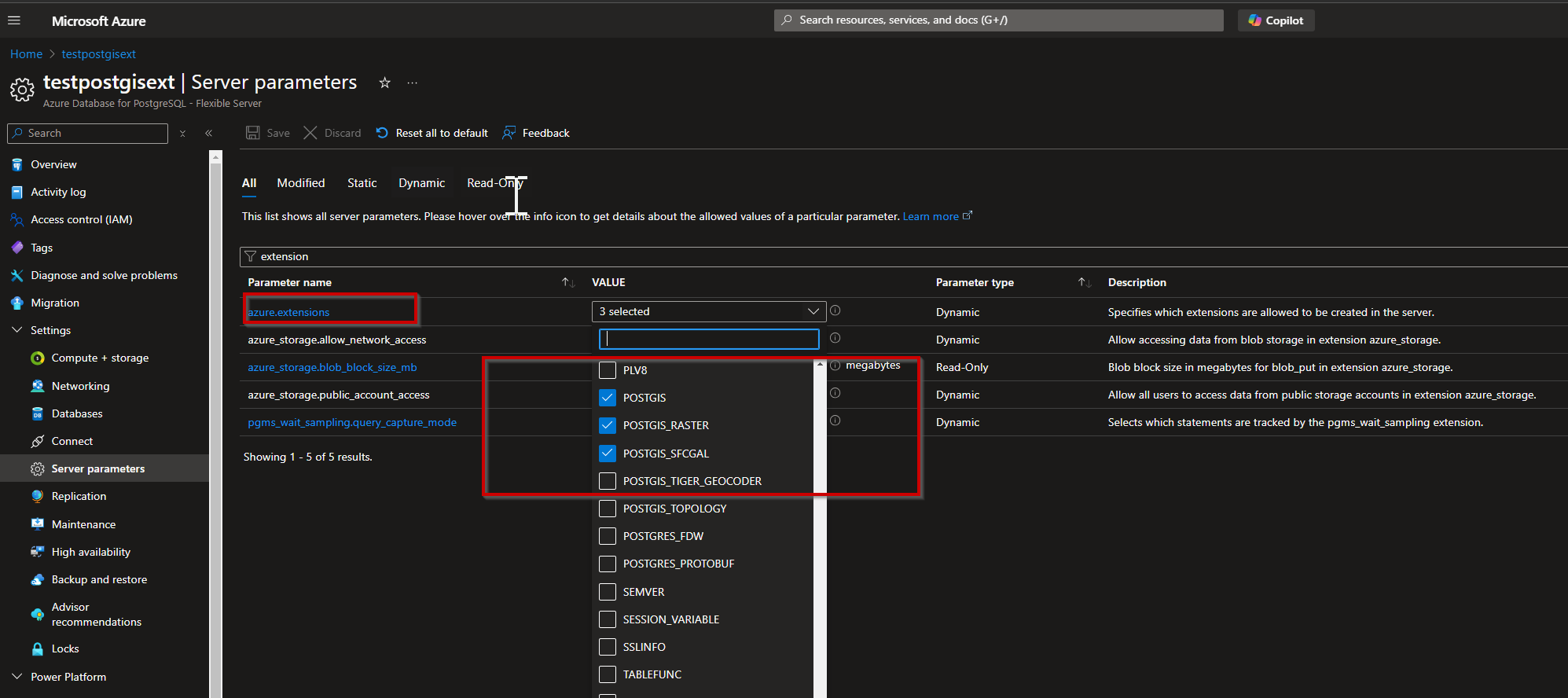Check the SESSION_VARIABLE checkbox
The height and width of the screenshot is (698, 1568).
pos(608,619)
